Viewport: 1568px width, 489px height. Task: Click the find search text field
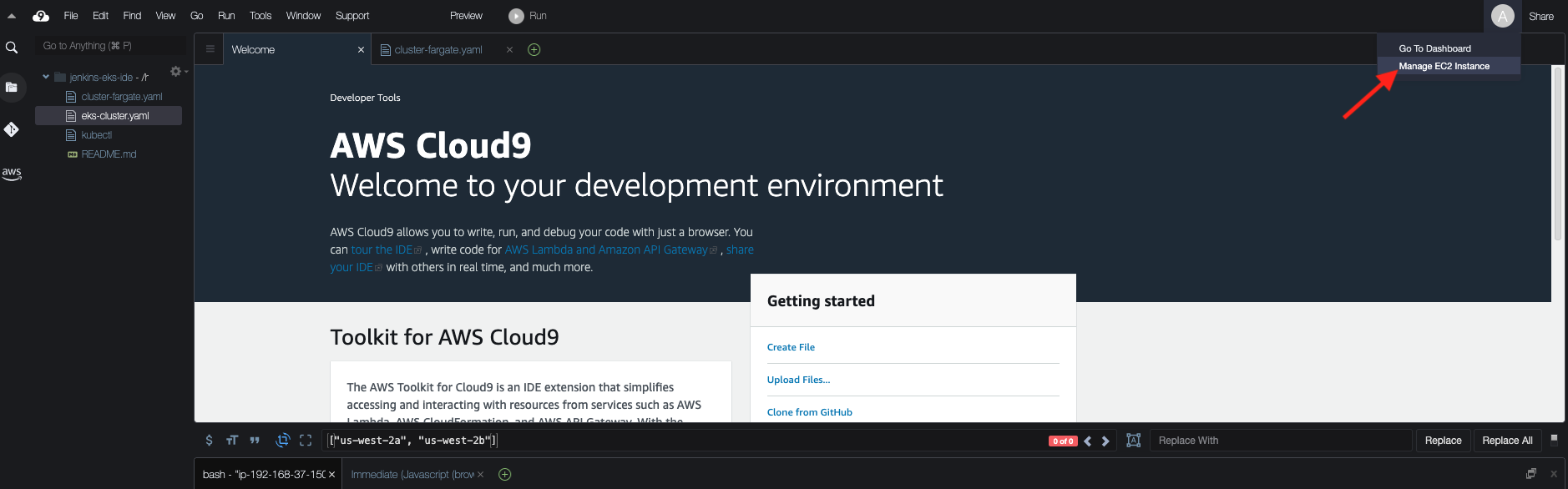point(685,441)
